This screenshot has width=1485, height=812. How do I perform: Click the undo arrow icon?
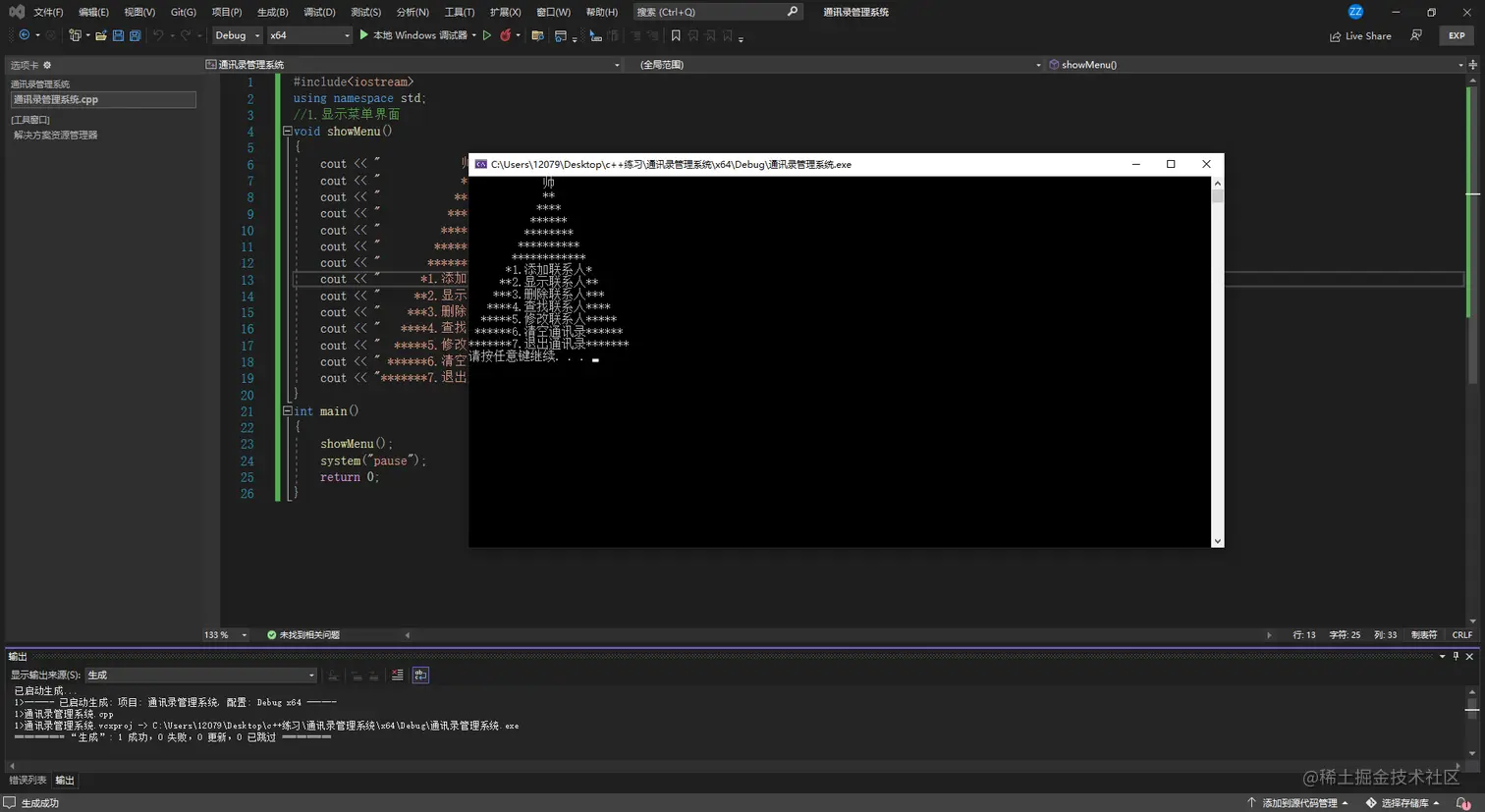pos(157,35)
